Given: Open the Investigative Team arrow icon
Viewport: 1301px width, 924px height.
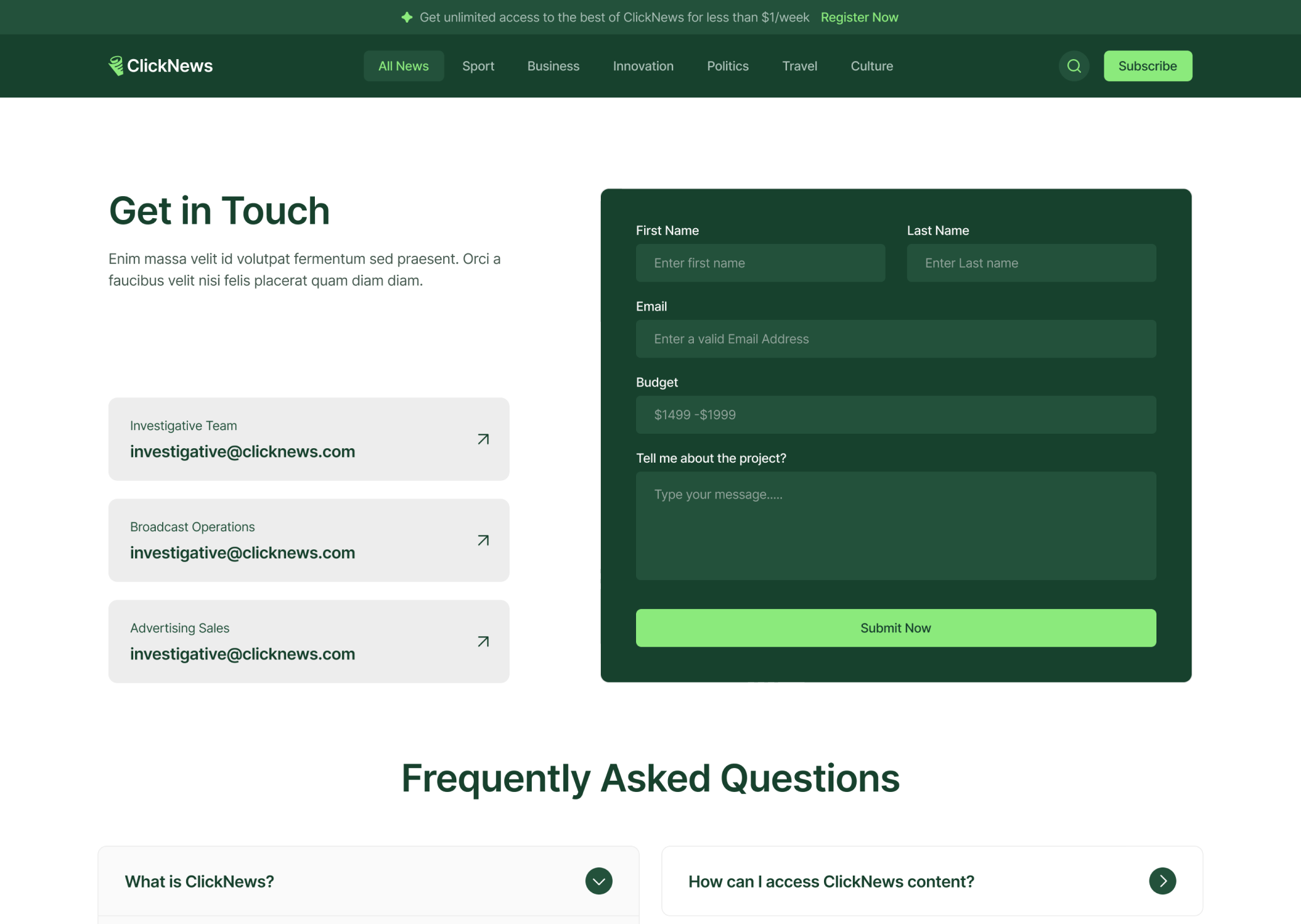Looking at the screenshot, I should [x=483, y=439].
